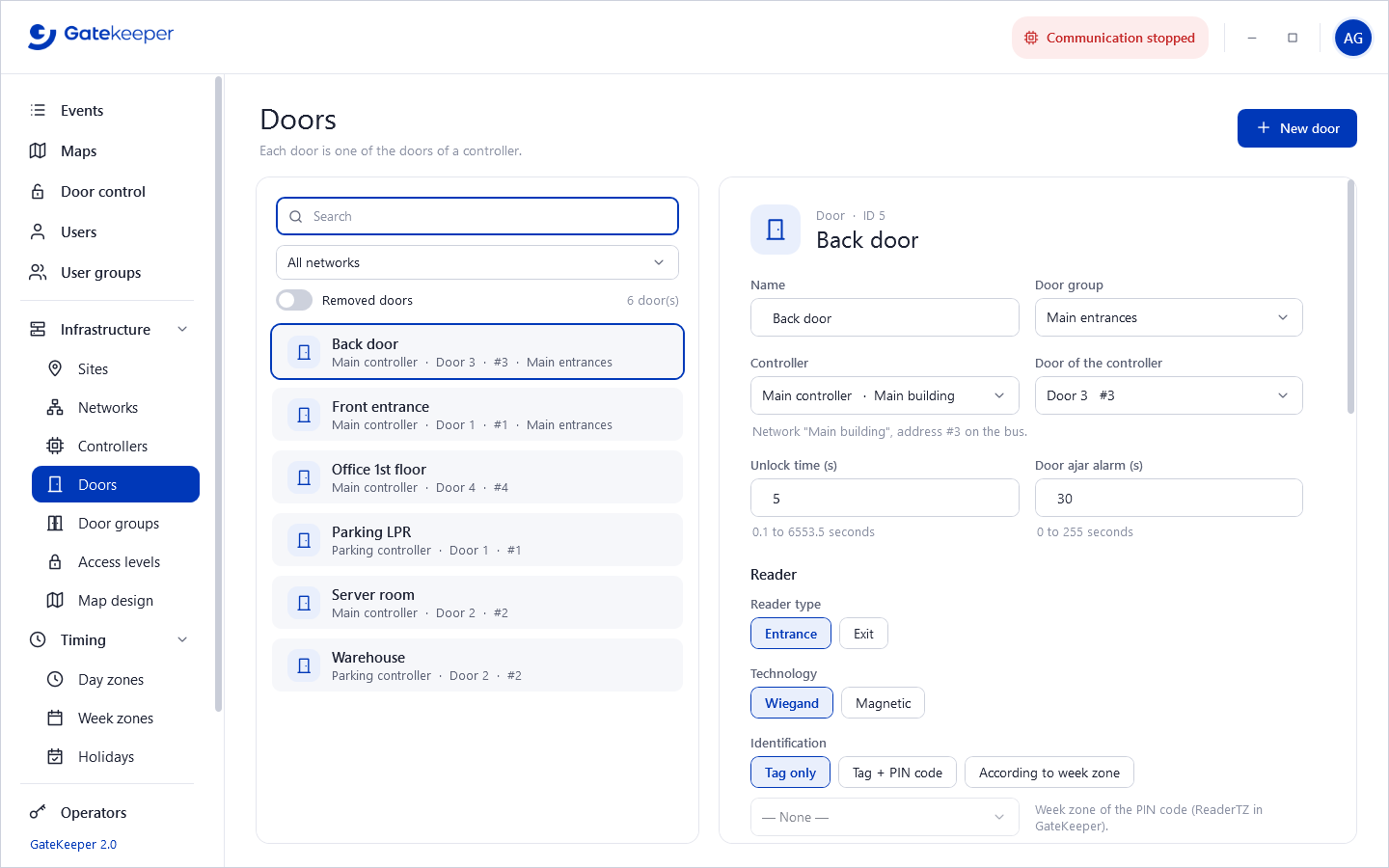Screen dimensions: 1389x868
Task: Select Warehouse door entry
Action: click(x=477, y=665)
